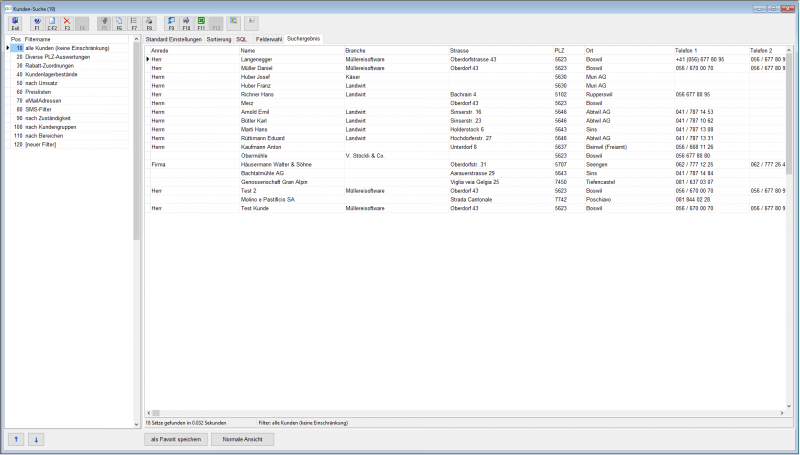Select customer row 'Langenegger'

click(465, 59)
